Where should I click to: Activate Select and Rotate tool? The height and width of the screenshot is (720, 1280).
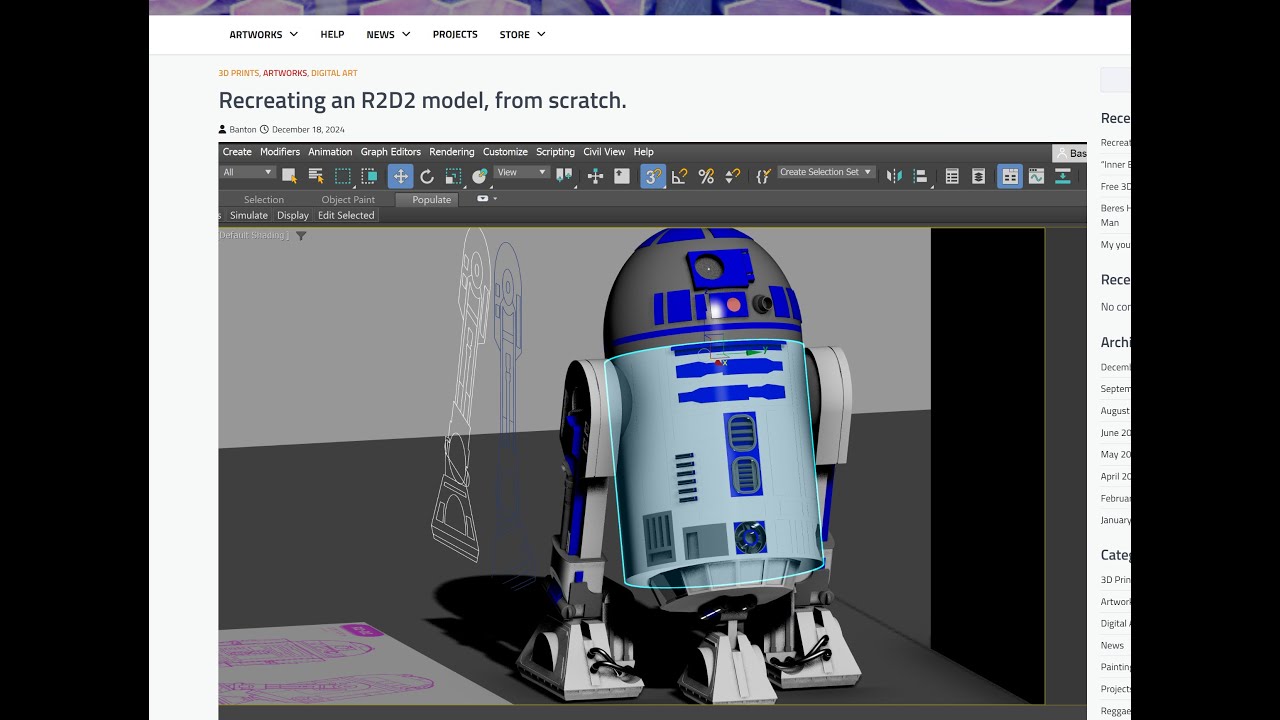[427, 176]
